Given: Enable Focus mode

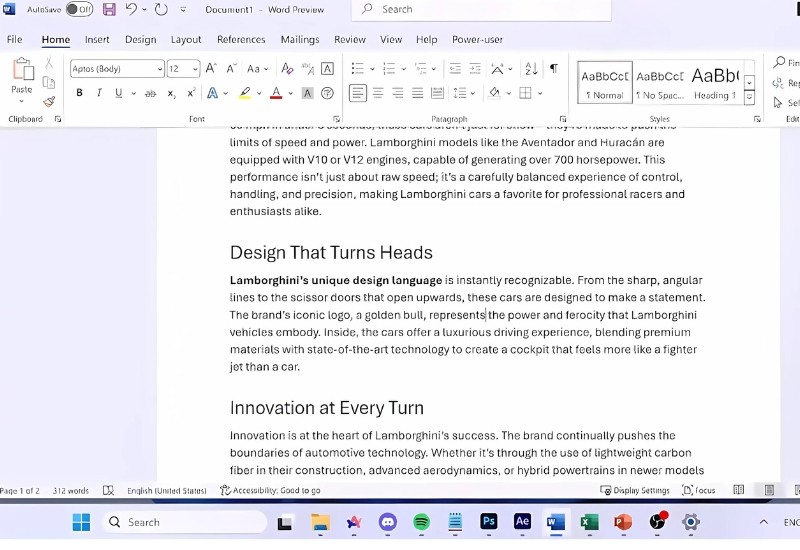Looking at the screenshot, I should pyautogui.click(x=699, y=490).
